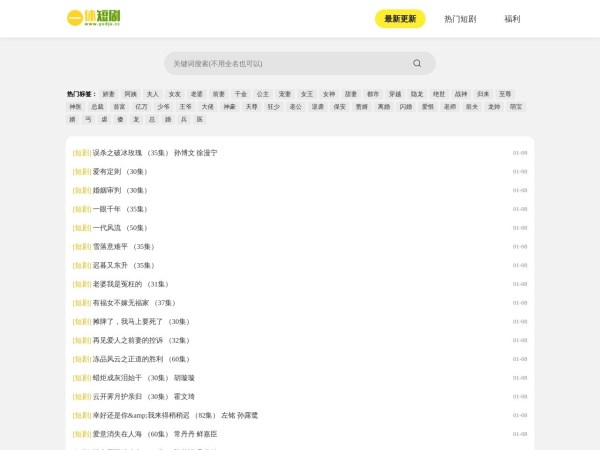Click the search magnifier icon

(x=417, y=63)
